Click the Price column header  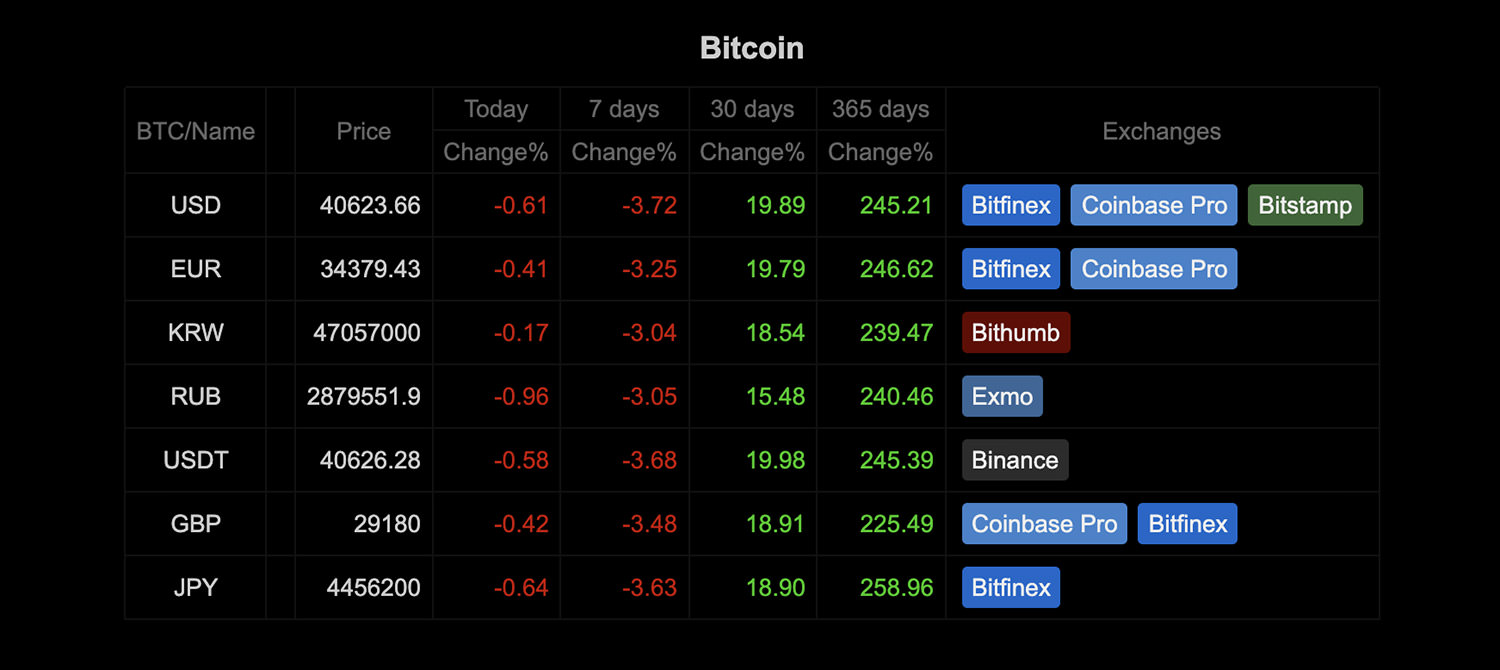coord(364,131)
